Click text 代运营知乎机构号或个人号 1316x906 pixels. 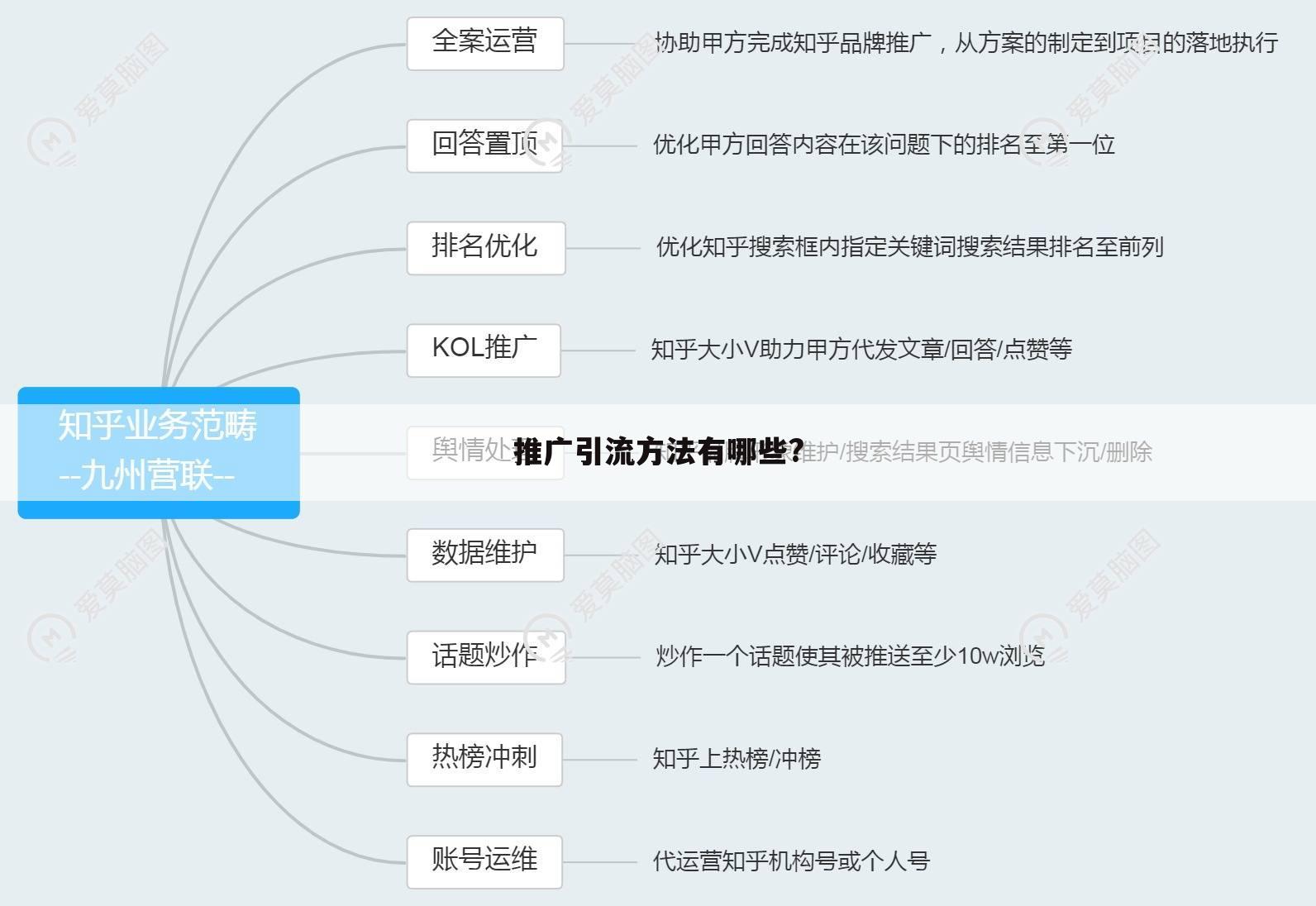coord(791,861)
